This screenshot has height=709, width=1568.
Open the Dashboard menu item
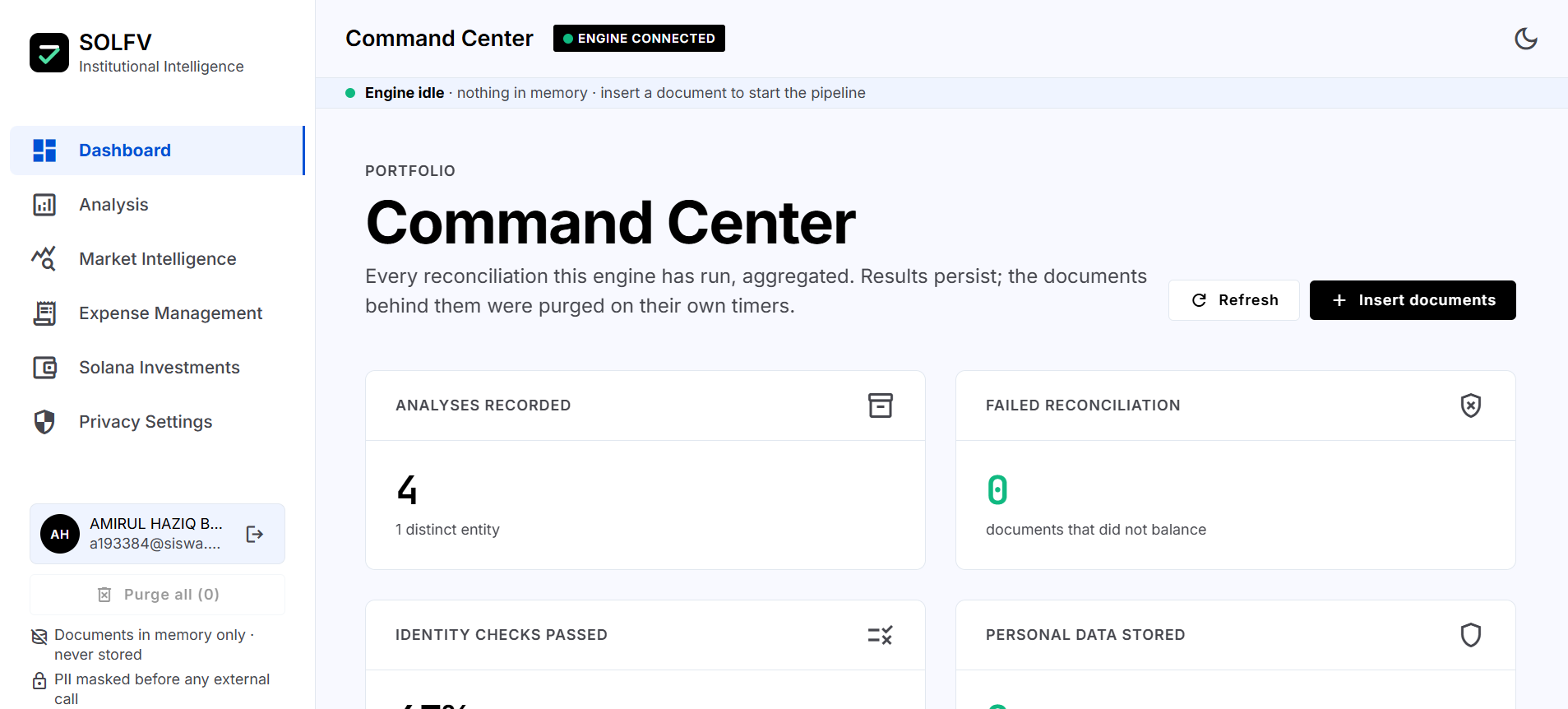click(156, 151)
